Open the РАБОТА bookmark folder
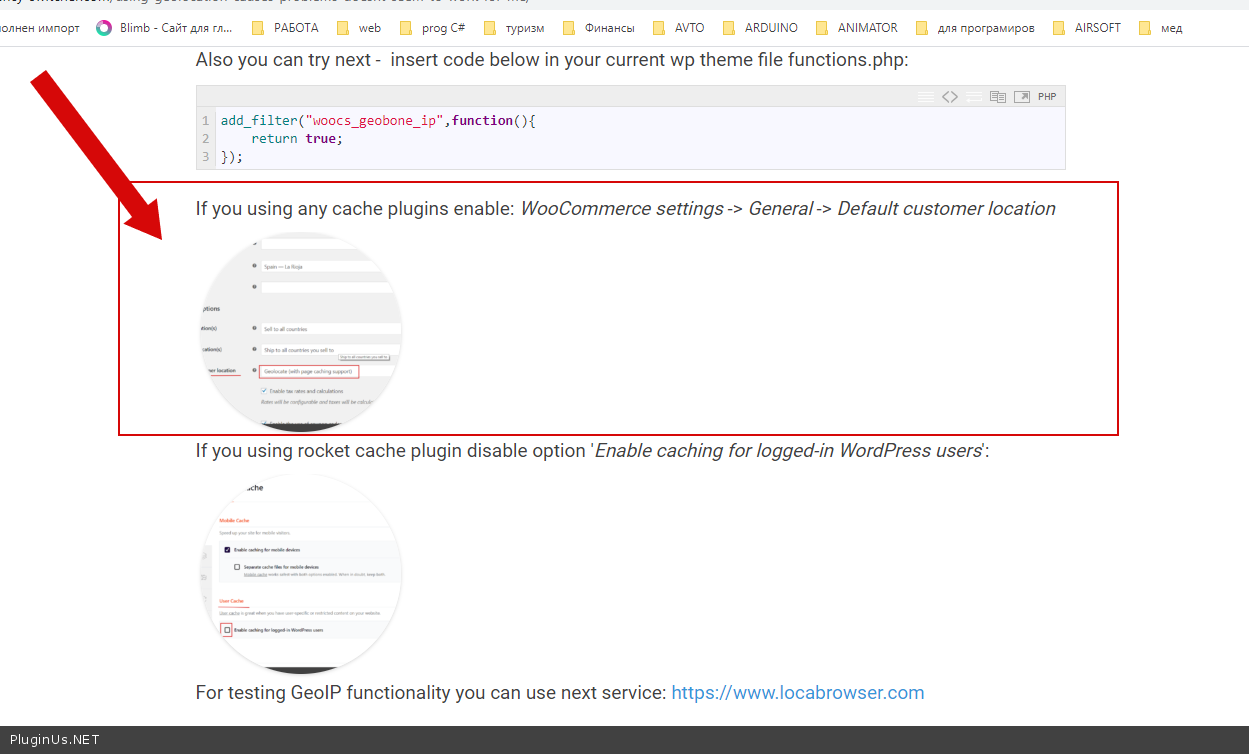Image resolution: width=1249 pixels, height=754 pixels. [286, 28]
